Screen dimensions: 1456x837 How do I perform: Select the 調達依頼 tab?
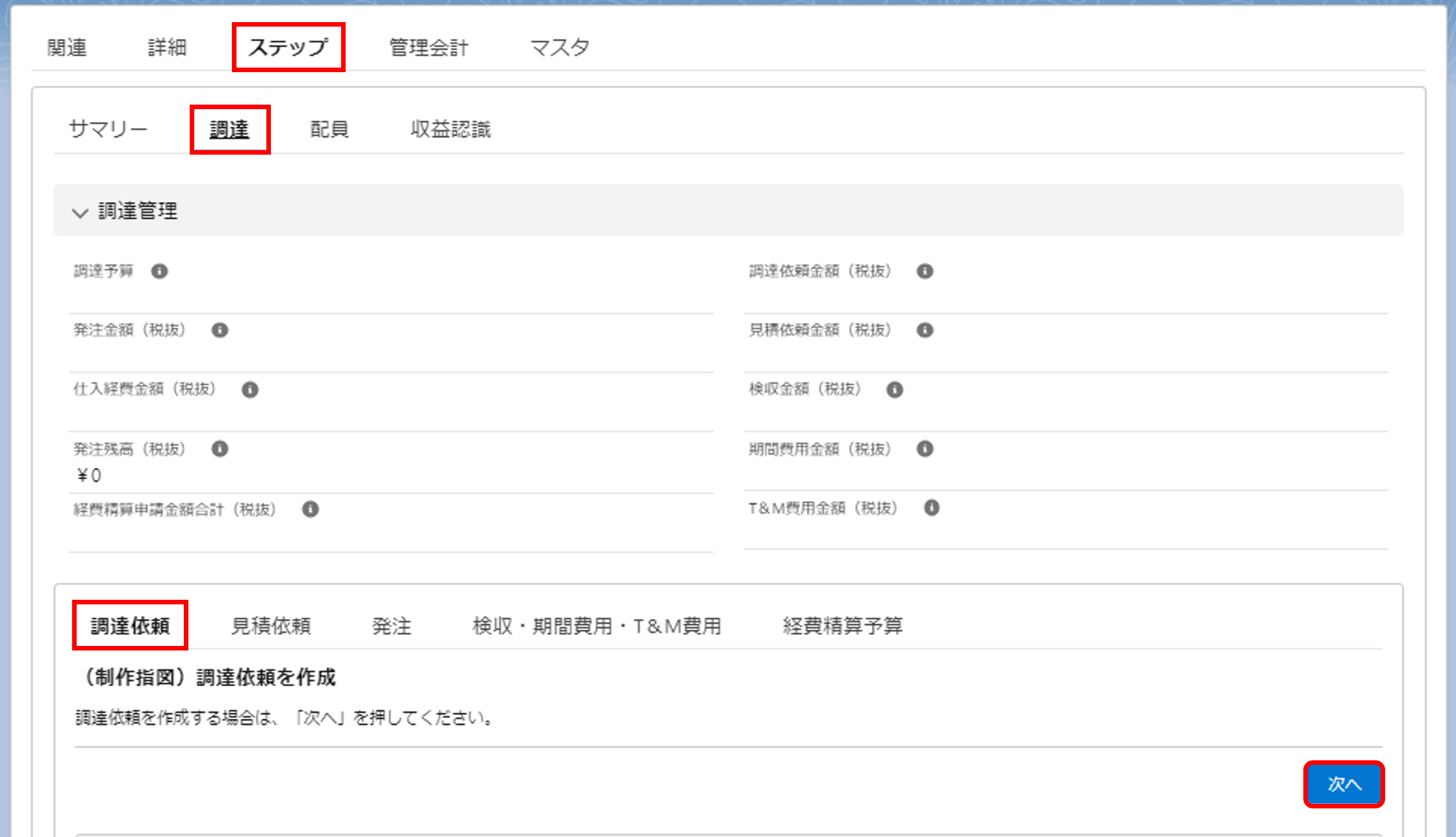point(130,626)
